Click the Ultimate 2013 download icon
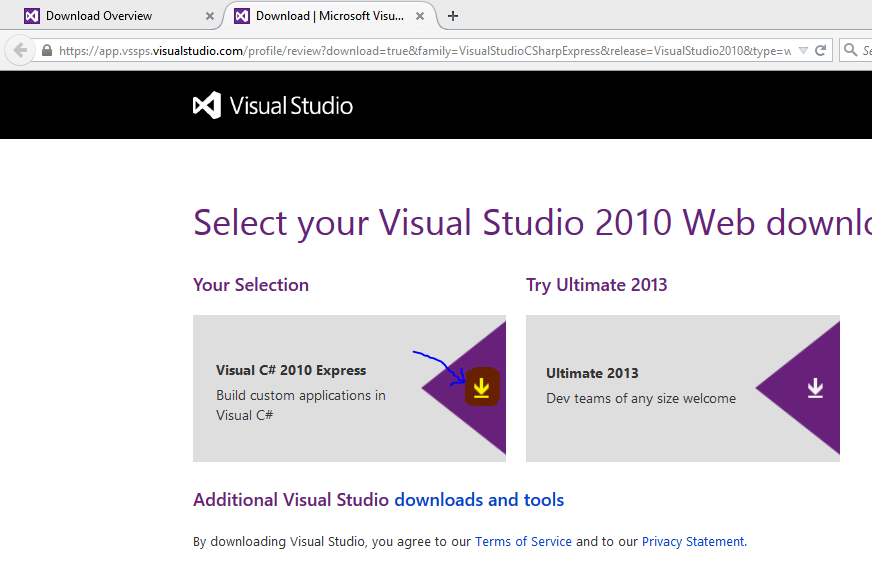This screenshot has height=576, width=872. [815, 388]
